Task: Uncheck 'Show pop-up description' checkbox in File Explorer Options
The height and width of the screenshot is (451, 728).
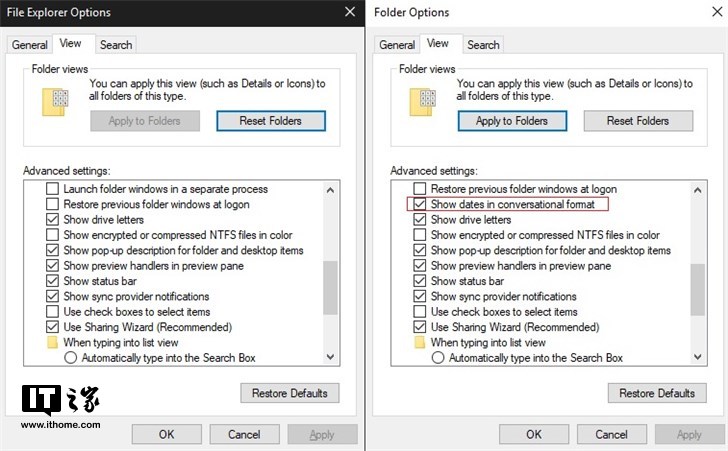Action: coord(52,250)
